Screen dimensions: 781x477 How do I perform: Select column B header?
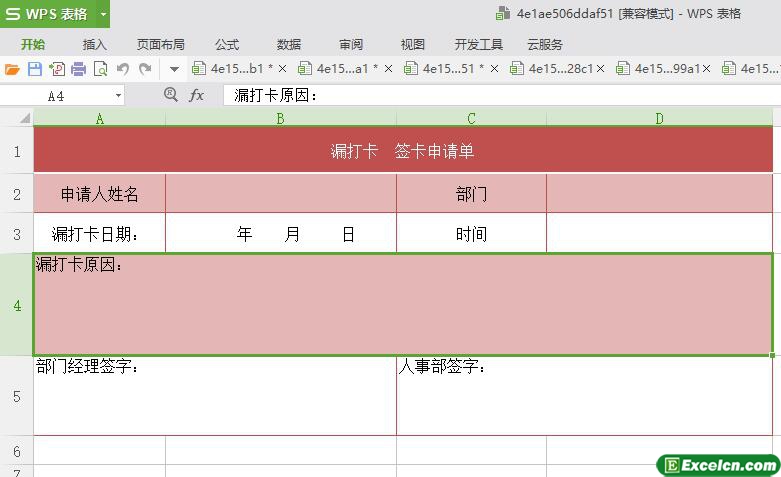click(280, 119)
